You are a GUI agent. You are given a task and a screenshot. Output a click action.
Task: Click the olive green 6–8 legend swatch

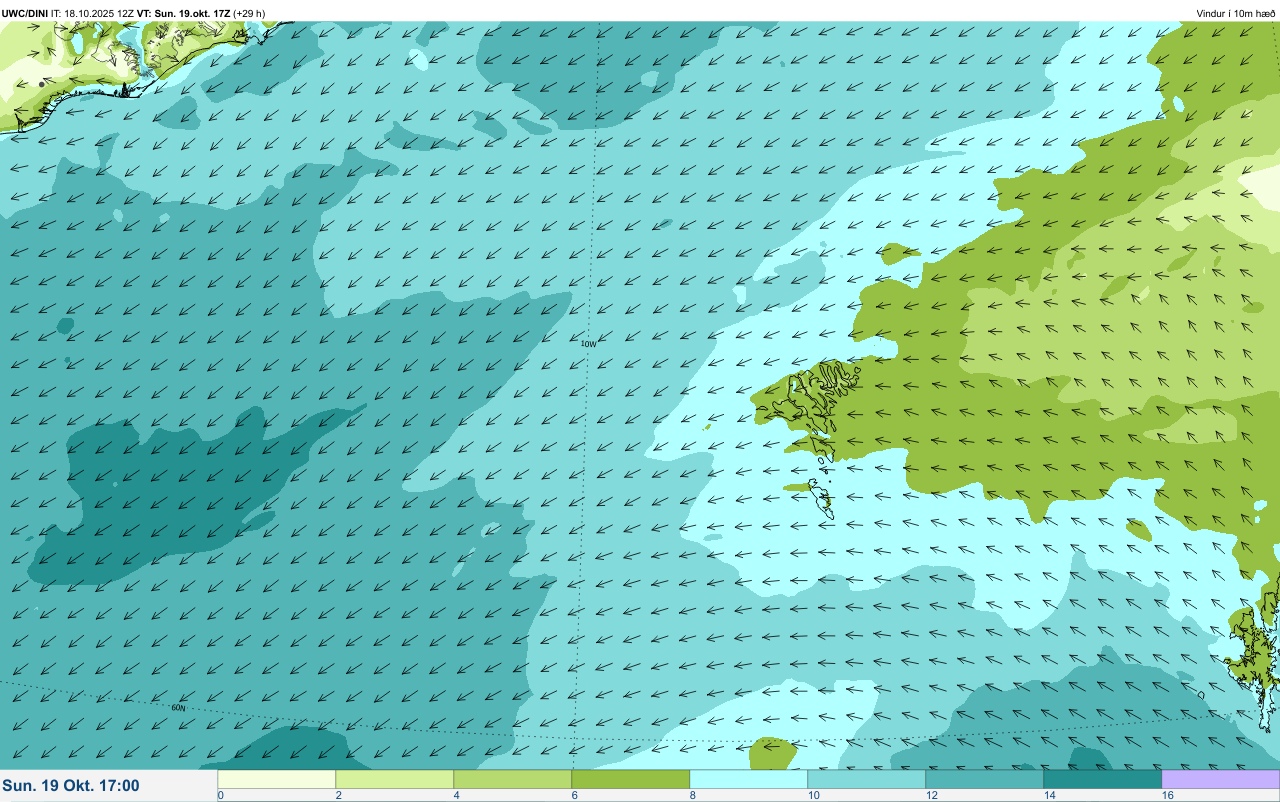point(631,779)
